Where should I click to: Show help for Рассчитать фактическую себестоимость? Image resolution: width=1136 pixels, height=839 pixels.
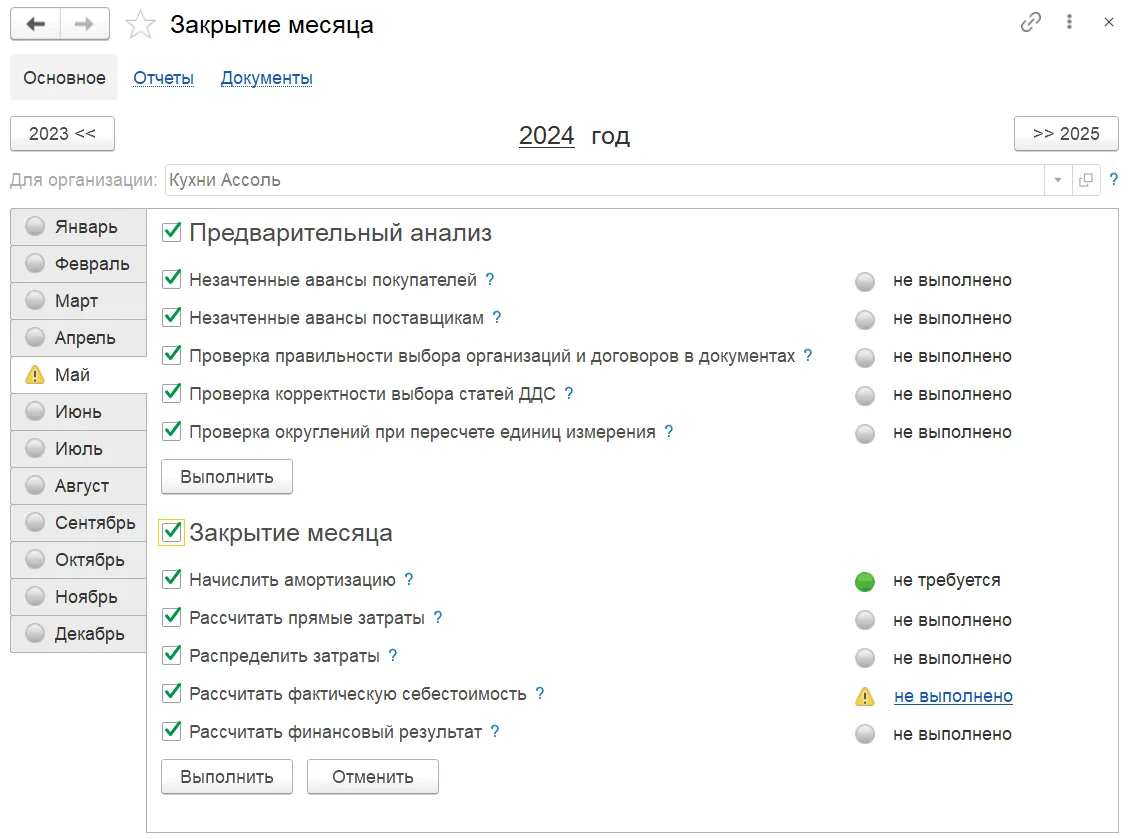tap(540, 693)
